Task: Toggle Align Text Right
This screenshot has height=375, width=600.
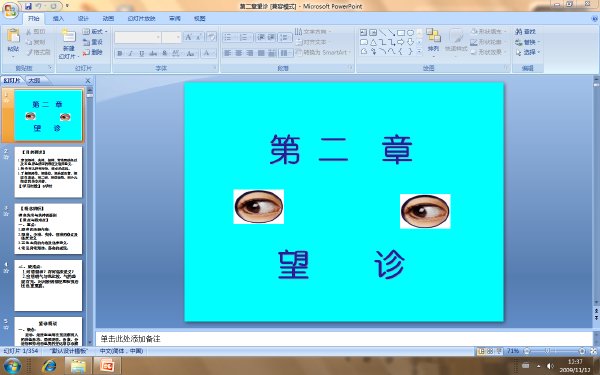Action: coord(250,53)
